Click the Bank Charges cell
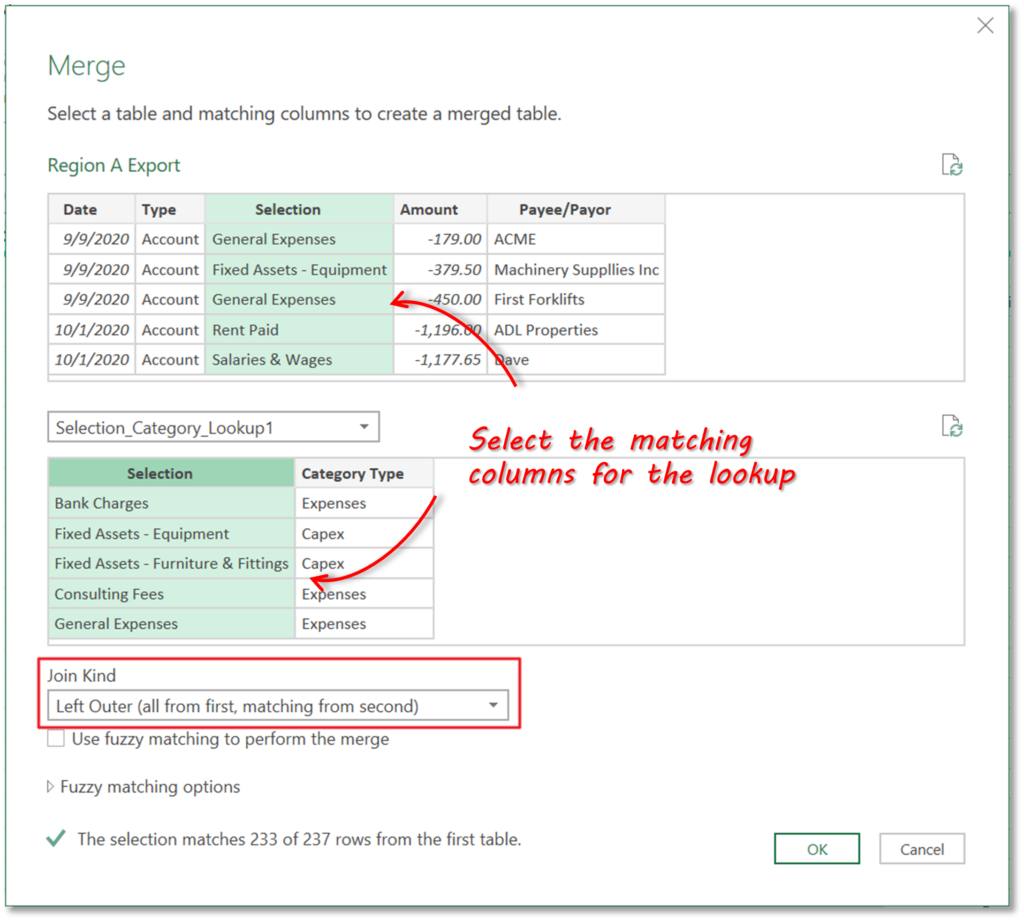 coord(102,504)
